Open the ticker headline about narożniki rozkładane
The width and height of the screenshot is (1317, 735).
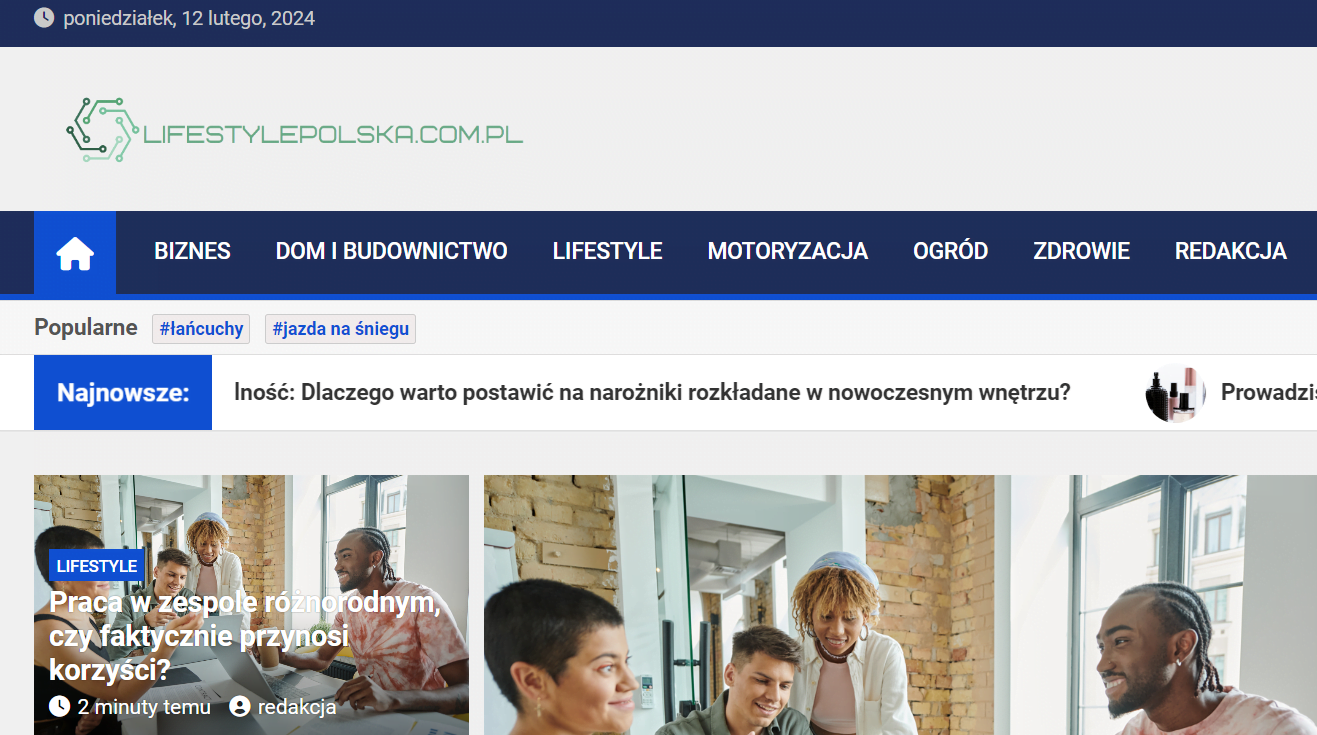click(x=652, y=392)
